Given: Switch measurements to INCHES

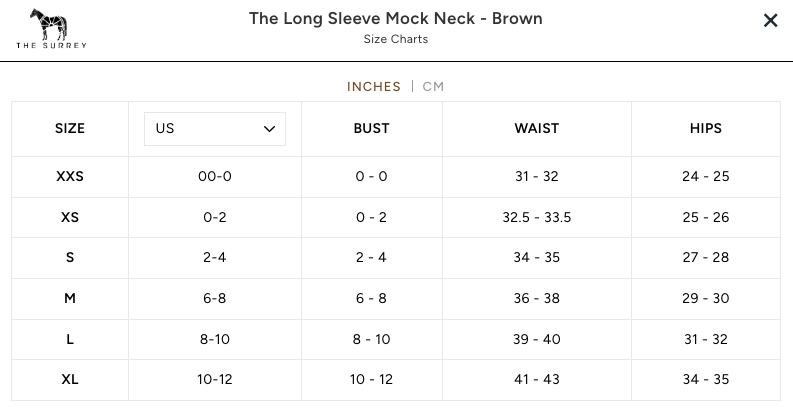Looking at the screenshot, I should coord(374,86).
